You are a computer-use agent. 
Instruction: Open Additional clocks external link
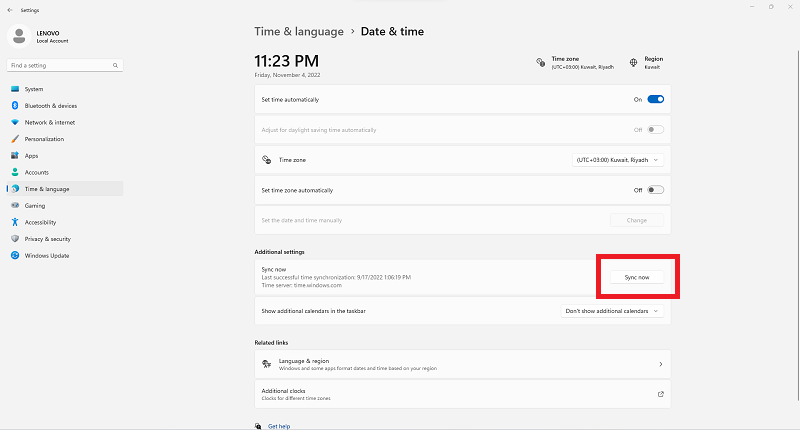(660, 394)
